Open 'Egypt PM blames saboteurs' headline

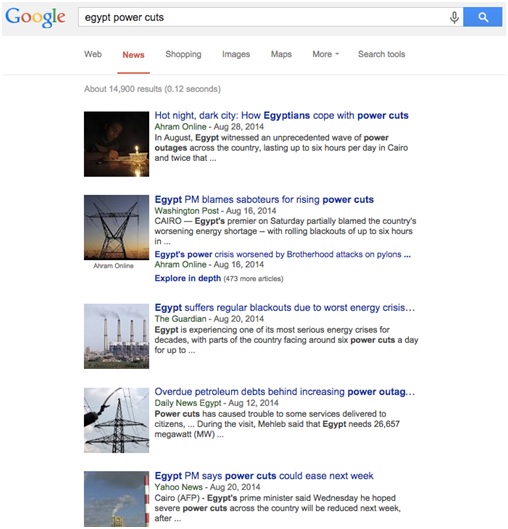pyautogui.click(x=264, y=199)
